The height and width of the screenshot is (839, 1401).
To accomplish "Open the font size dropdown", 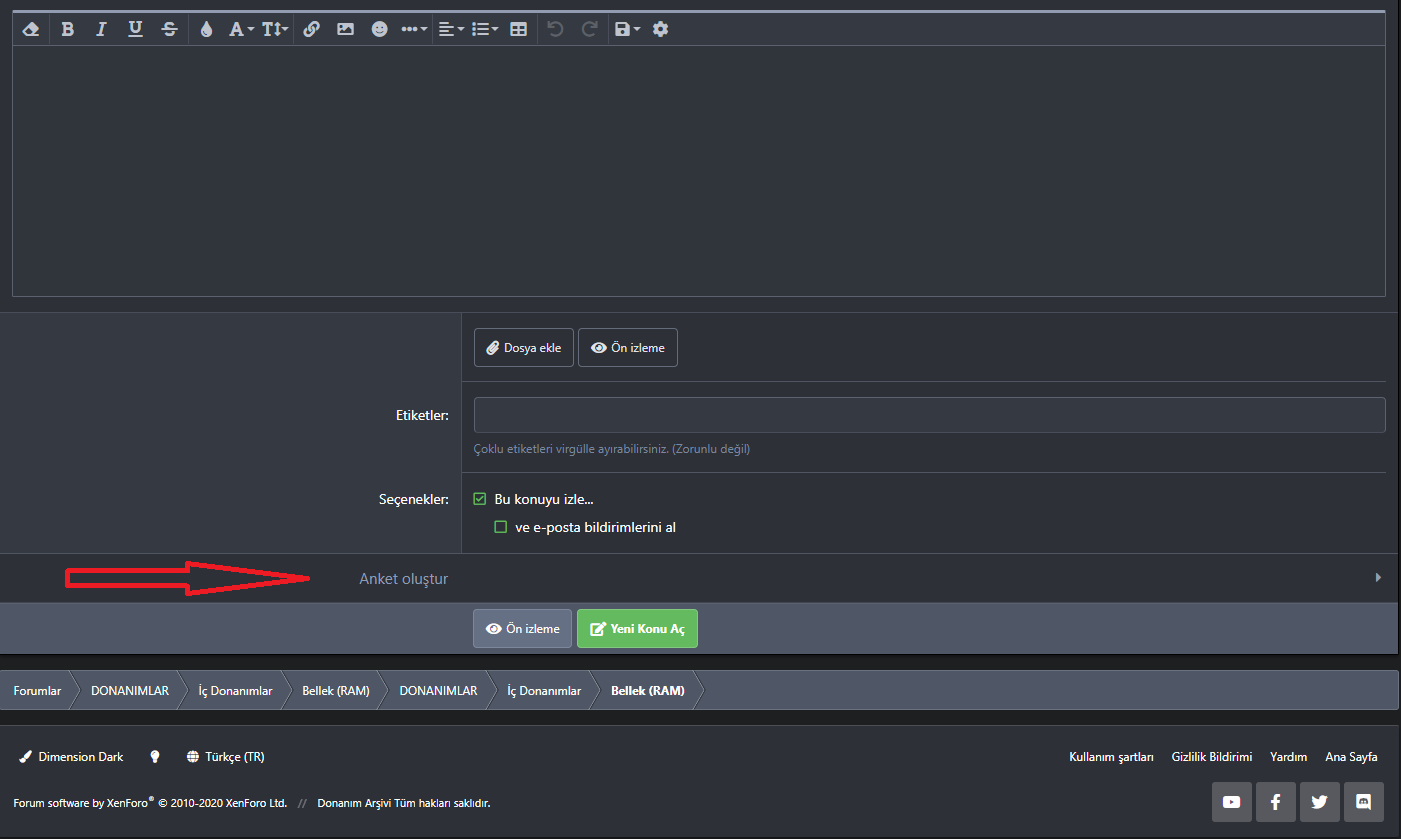I will pyautogui.click(x=275, y=29).
